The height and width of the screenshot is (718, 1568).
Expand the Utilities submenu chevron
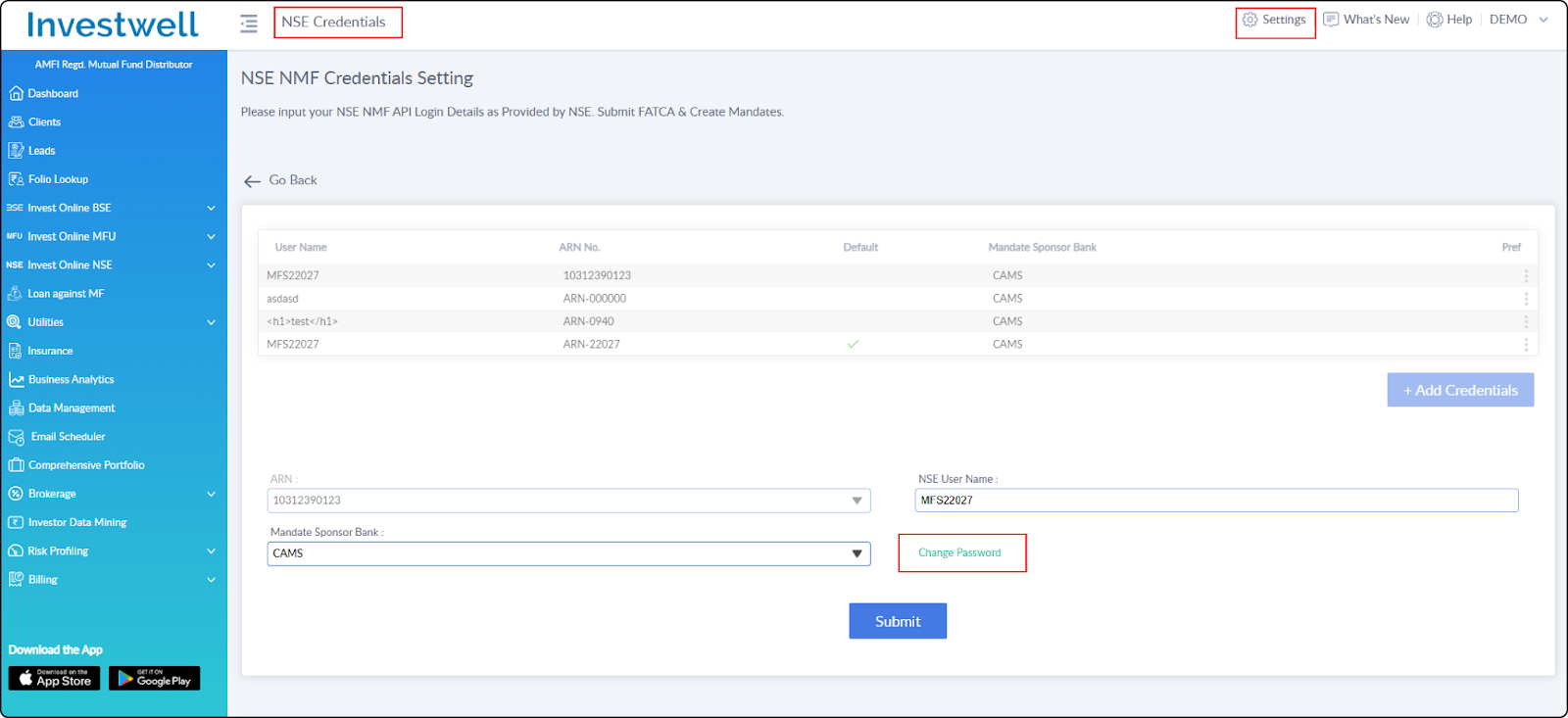(211, 322)
